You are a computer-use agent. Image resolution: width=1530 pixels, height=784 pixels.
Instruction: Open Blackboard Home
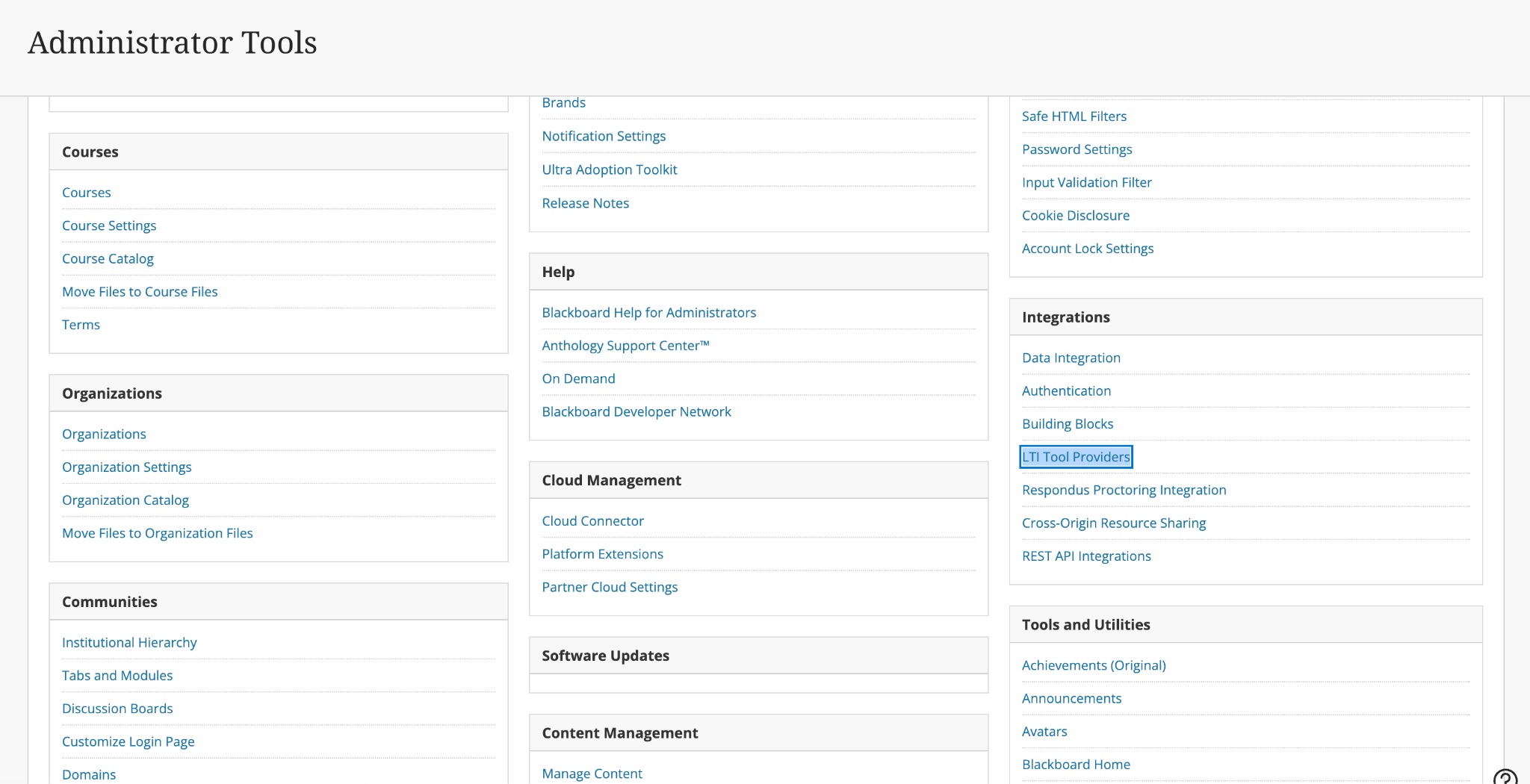pos(1077,765)
